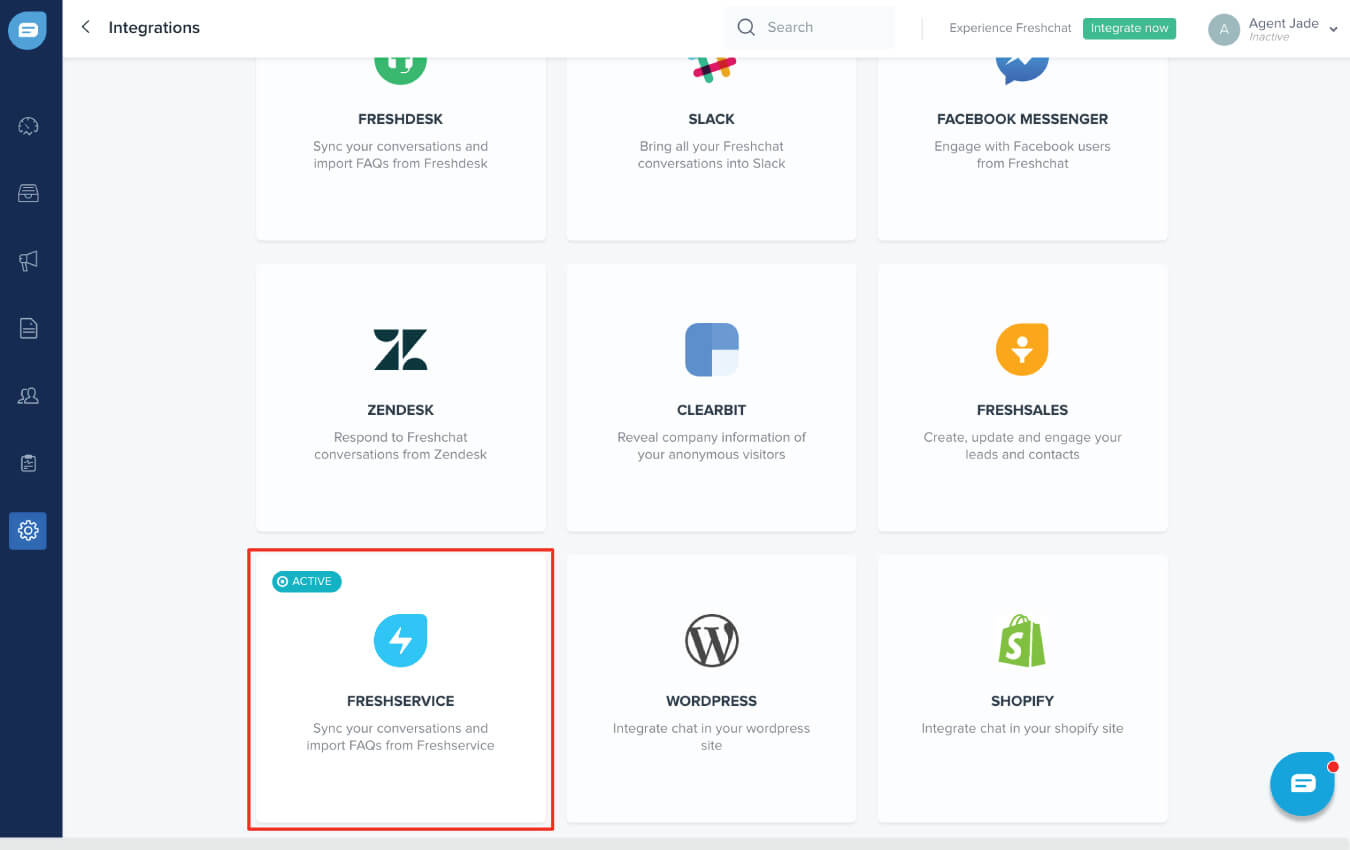Click the Clearbit logo
This screenshot has width=1350, height=850.
click(712, 350)
